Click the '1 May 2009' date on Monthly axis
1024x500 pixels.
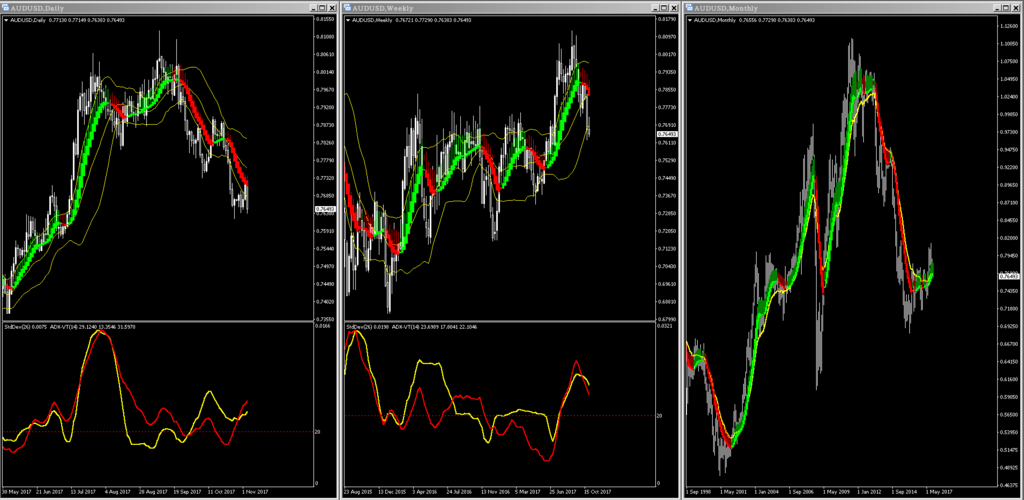tap(837, 492)
